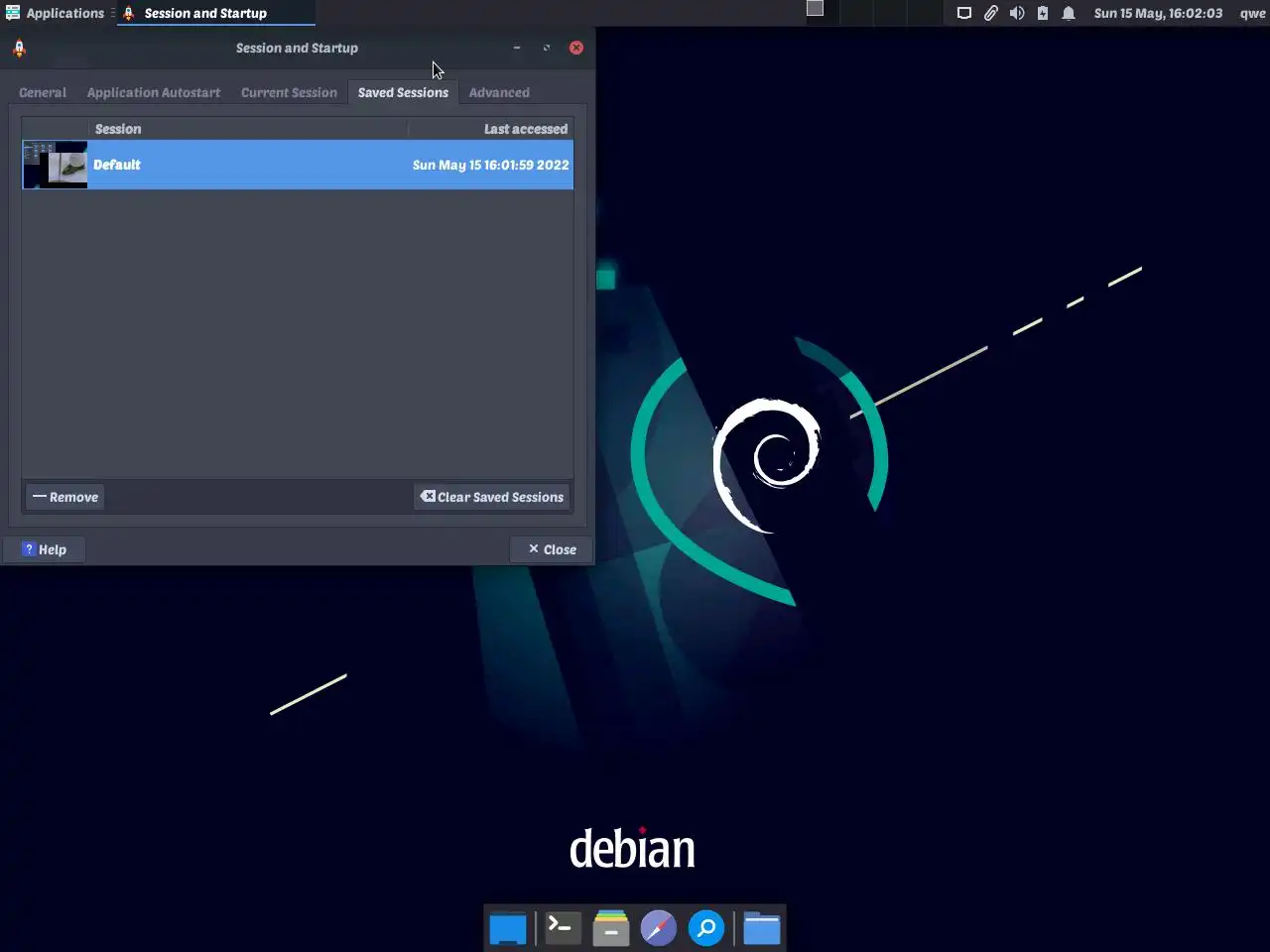Switch to the General tab
1270x952 pixels.
point(43,92)
